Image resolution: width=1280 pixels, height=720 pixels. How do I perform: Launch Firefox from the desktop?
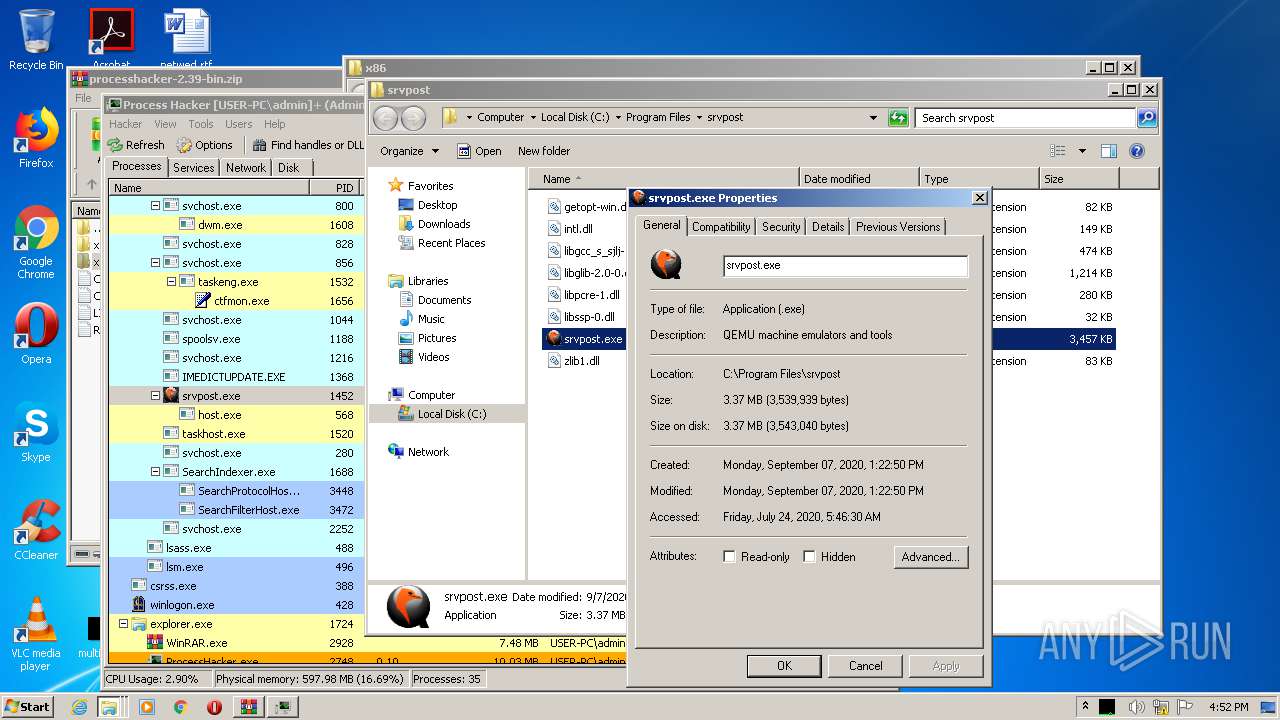(36, 138)
